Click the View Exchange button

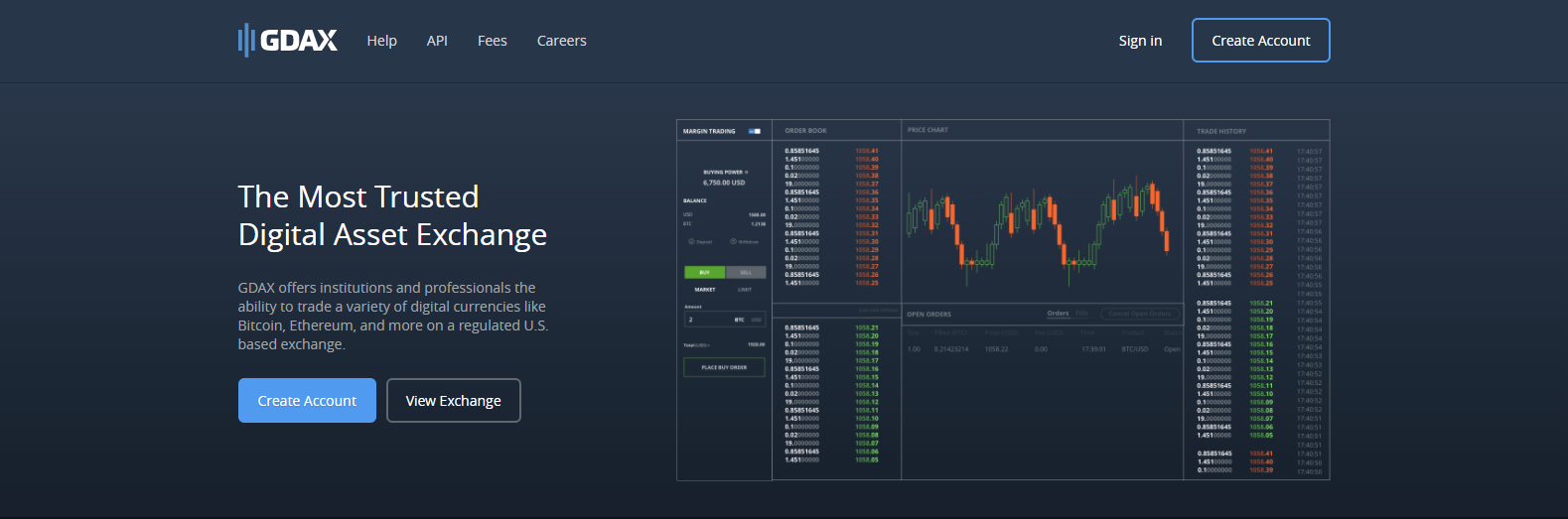coord(454,401)
